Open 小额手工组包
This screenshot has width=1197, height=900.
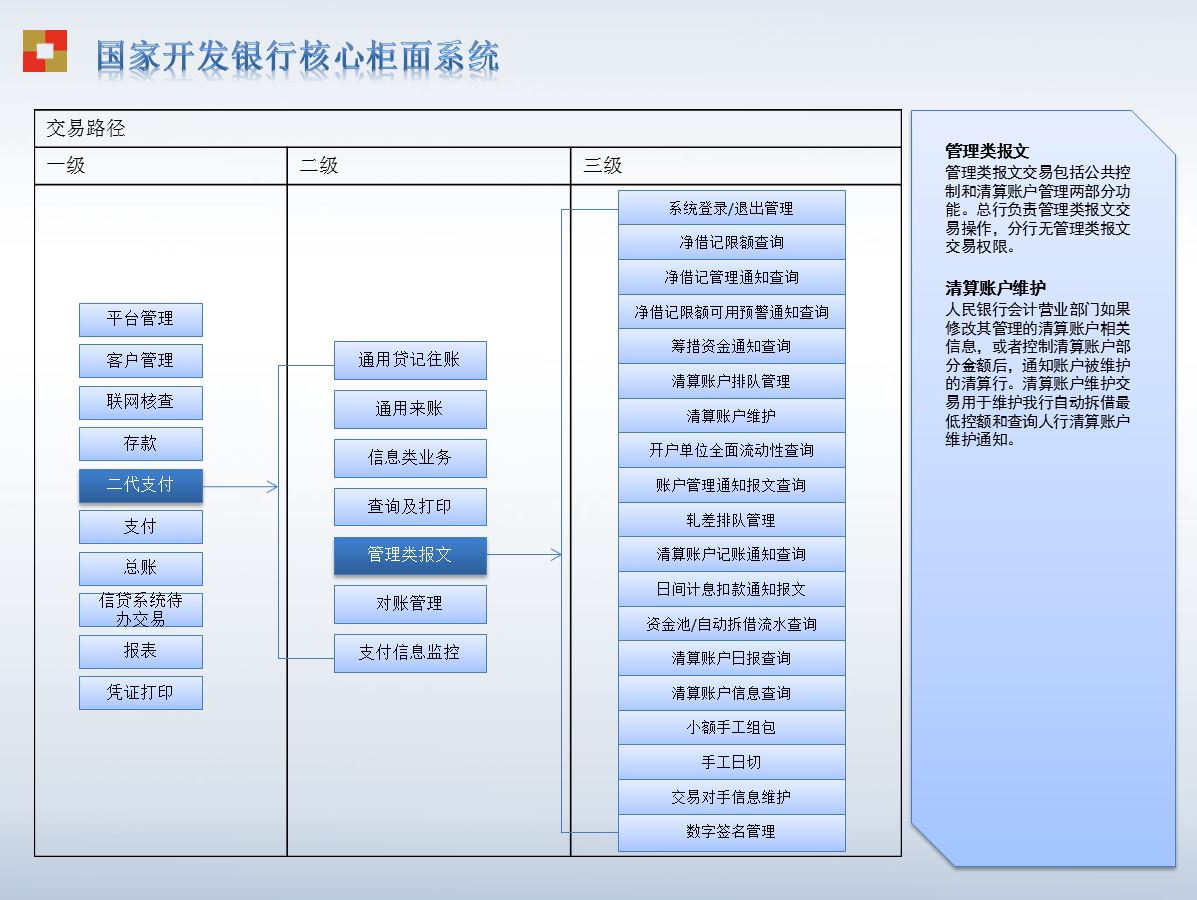click(x=731, y=727)
